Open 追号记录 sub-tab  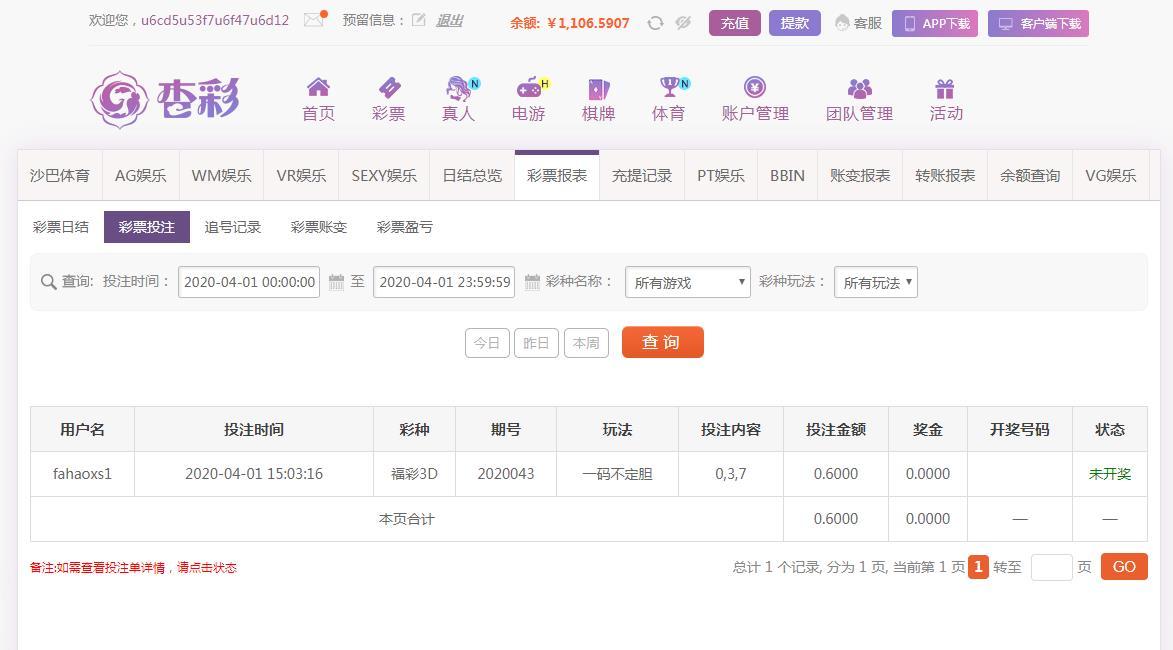coord(233,227)
